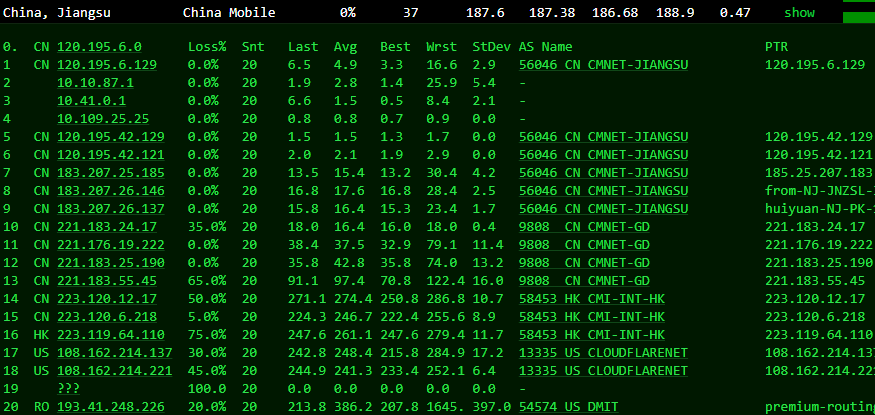Open hop 9 AS link 56046 CN CMNET-JIANGSU

click(603, 209)
